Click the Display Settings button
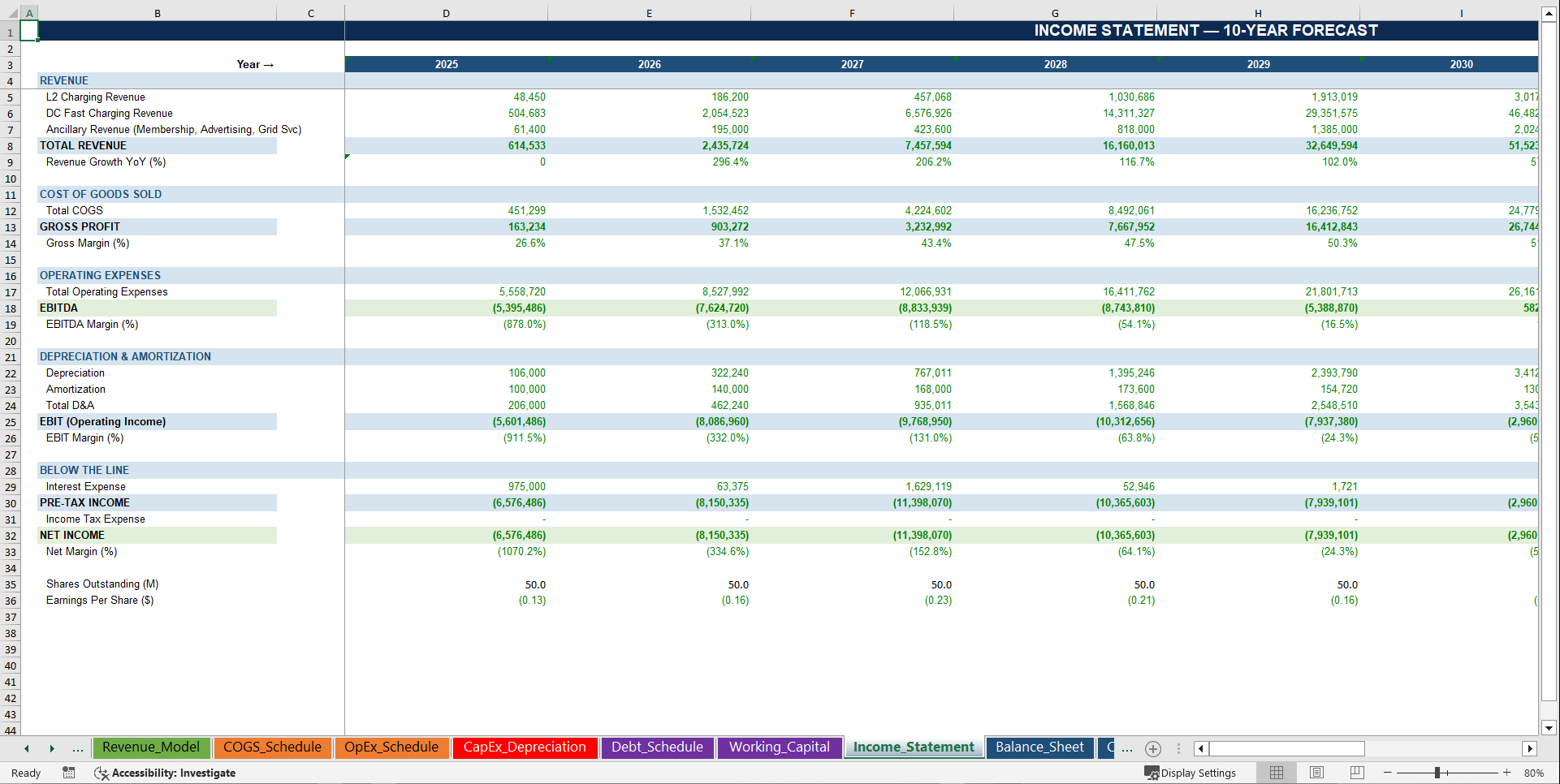 1191,773
